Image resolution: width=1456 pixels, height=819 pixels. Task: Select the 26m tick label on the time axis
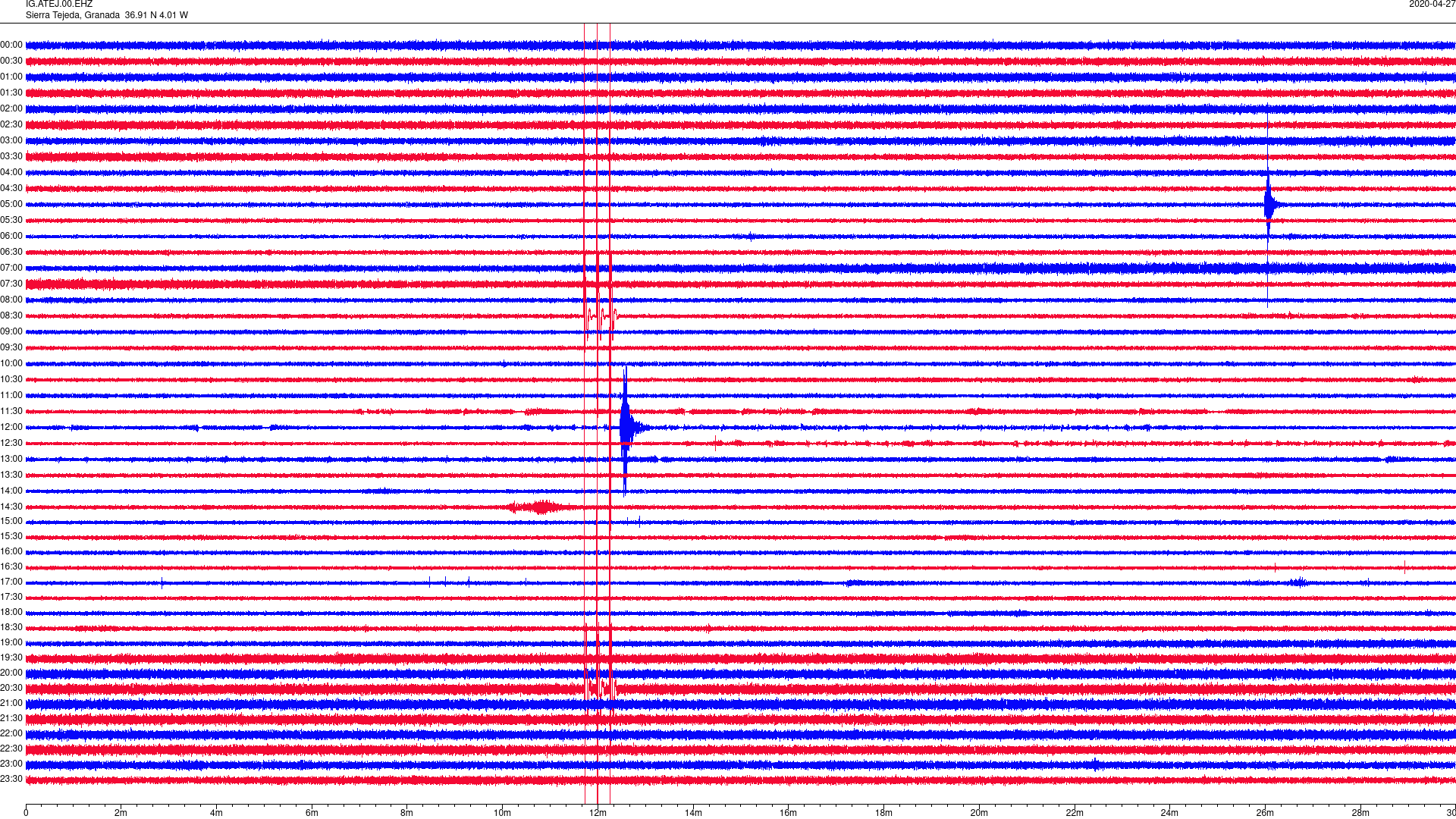point(1265,813)
